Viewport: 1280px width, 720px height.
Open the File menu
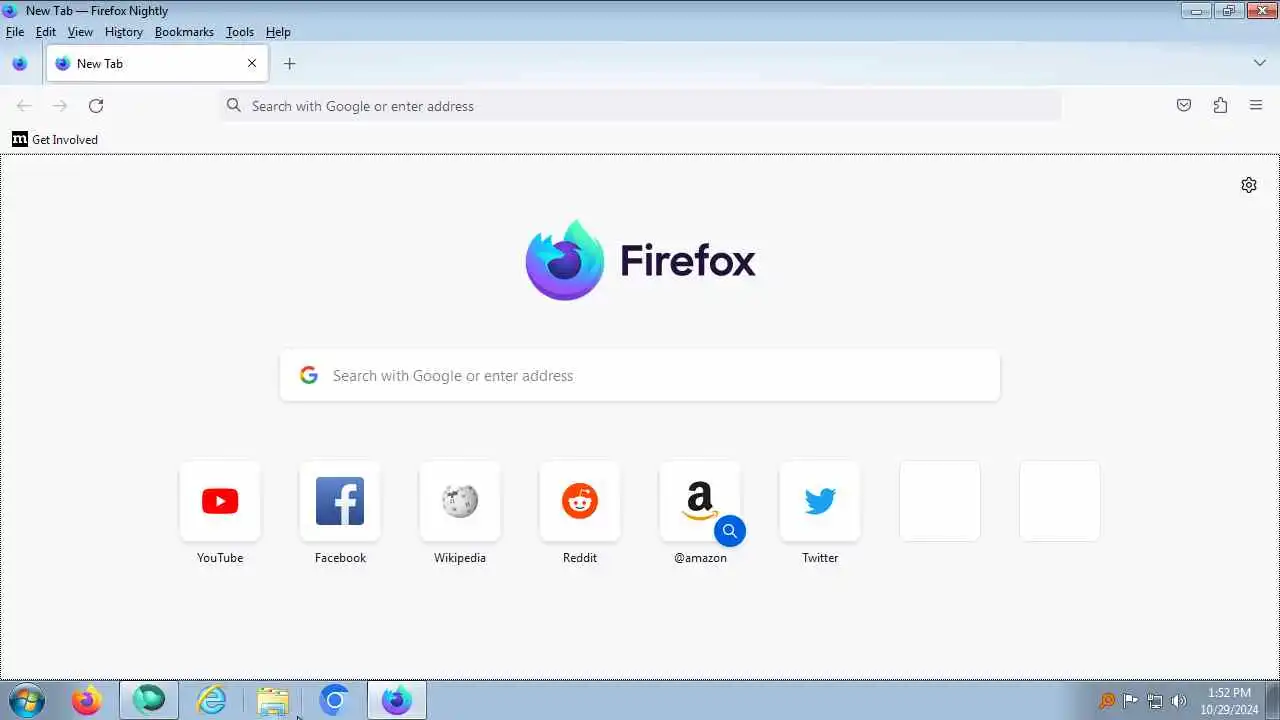(15, 32)
